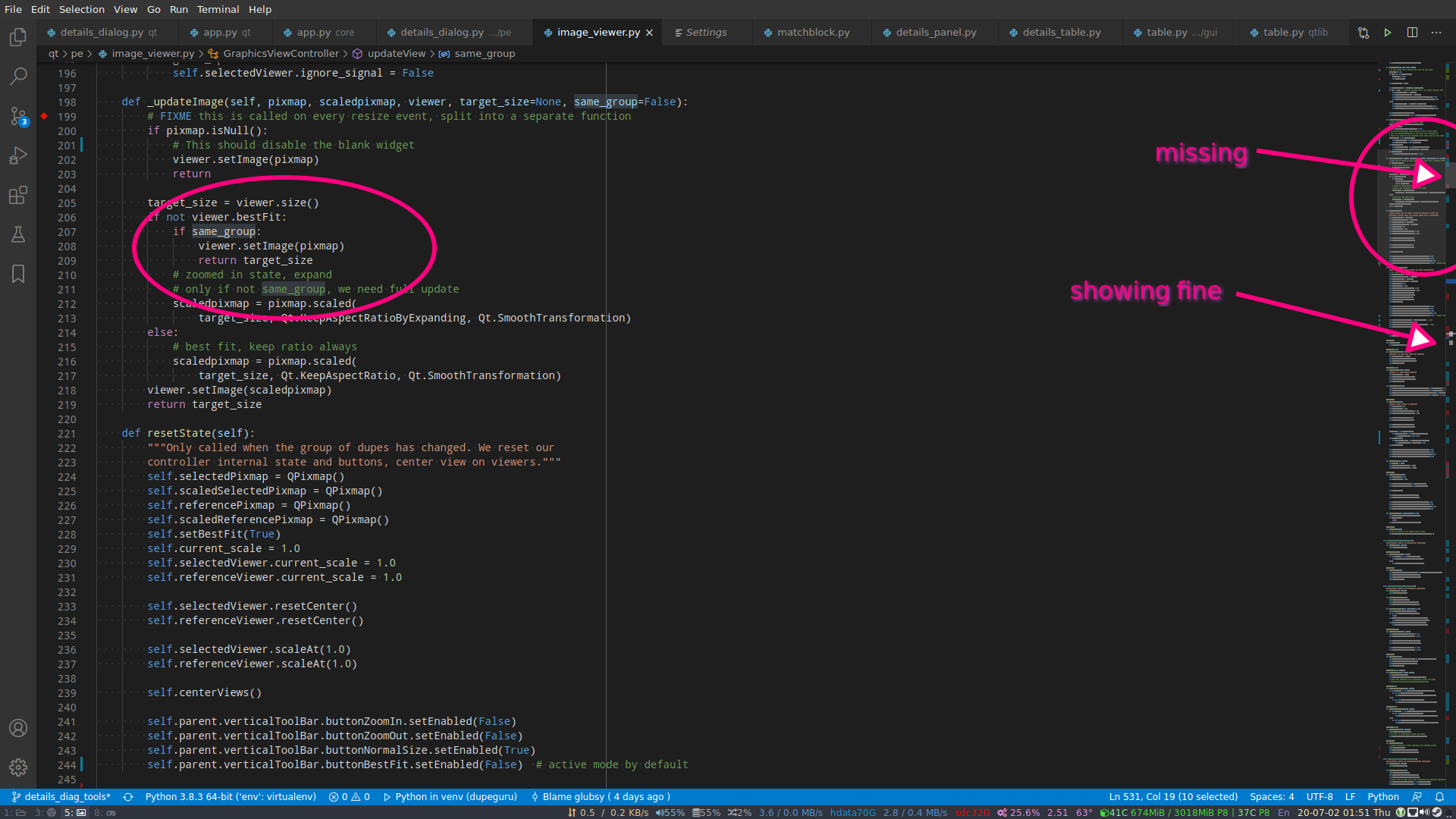Switch to the matchblock.py tab
The width and height of the screenshot is (1456, 819).
coord(813,33)
